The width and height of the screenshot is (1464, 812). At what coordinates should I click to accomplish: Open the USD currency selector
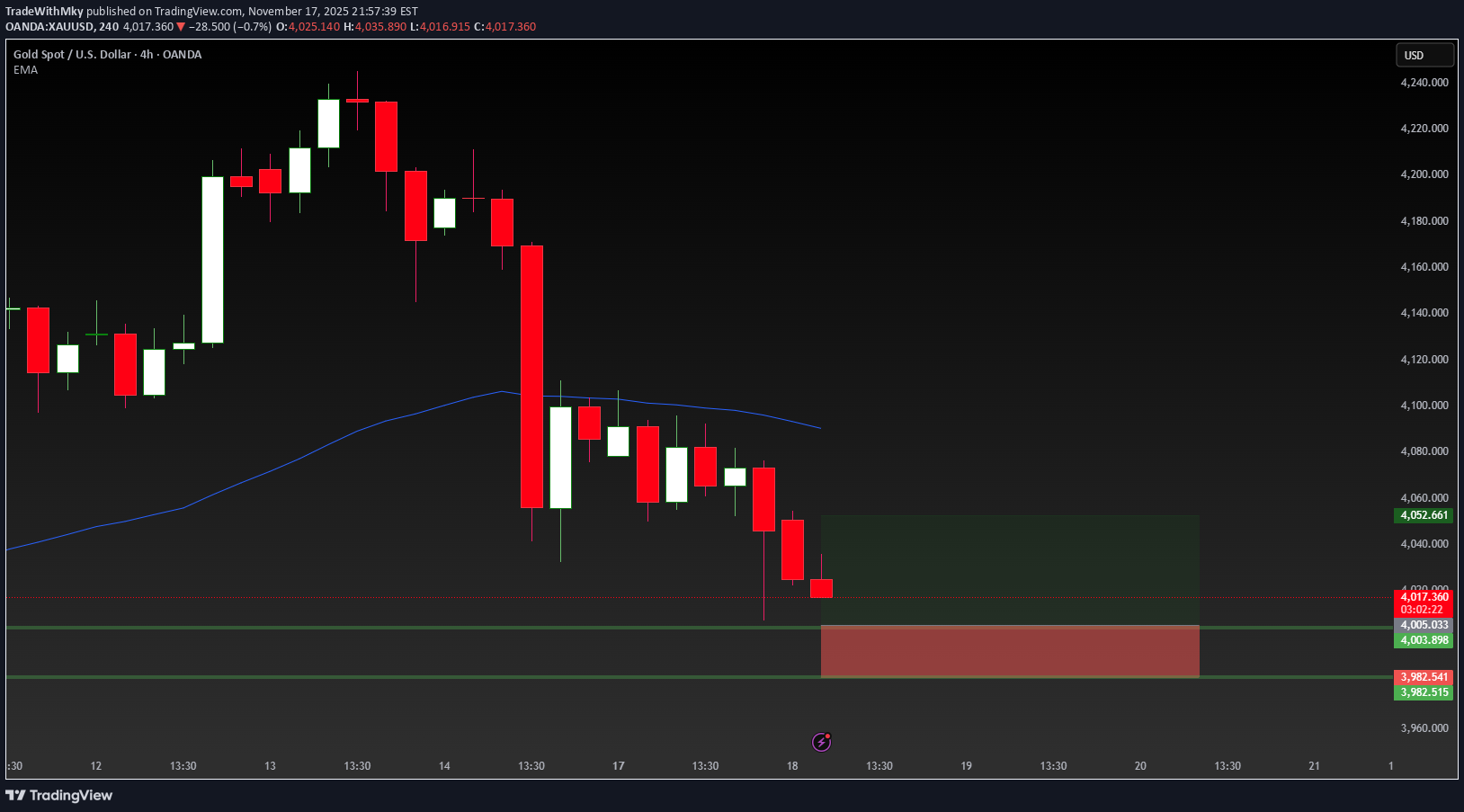click(x=1424, y=55)
